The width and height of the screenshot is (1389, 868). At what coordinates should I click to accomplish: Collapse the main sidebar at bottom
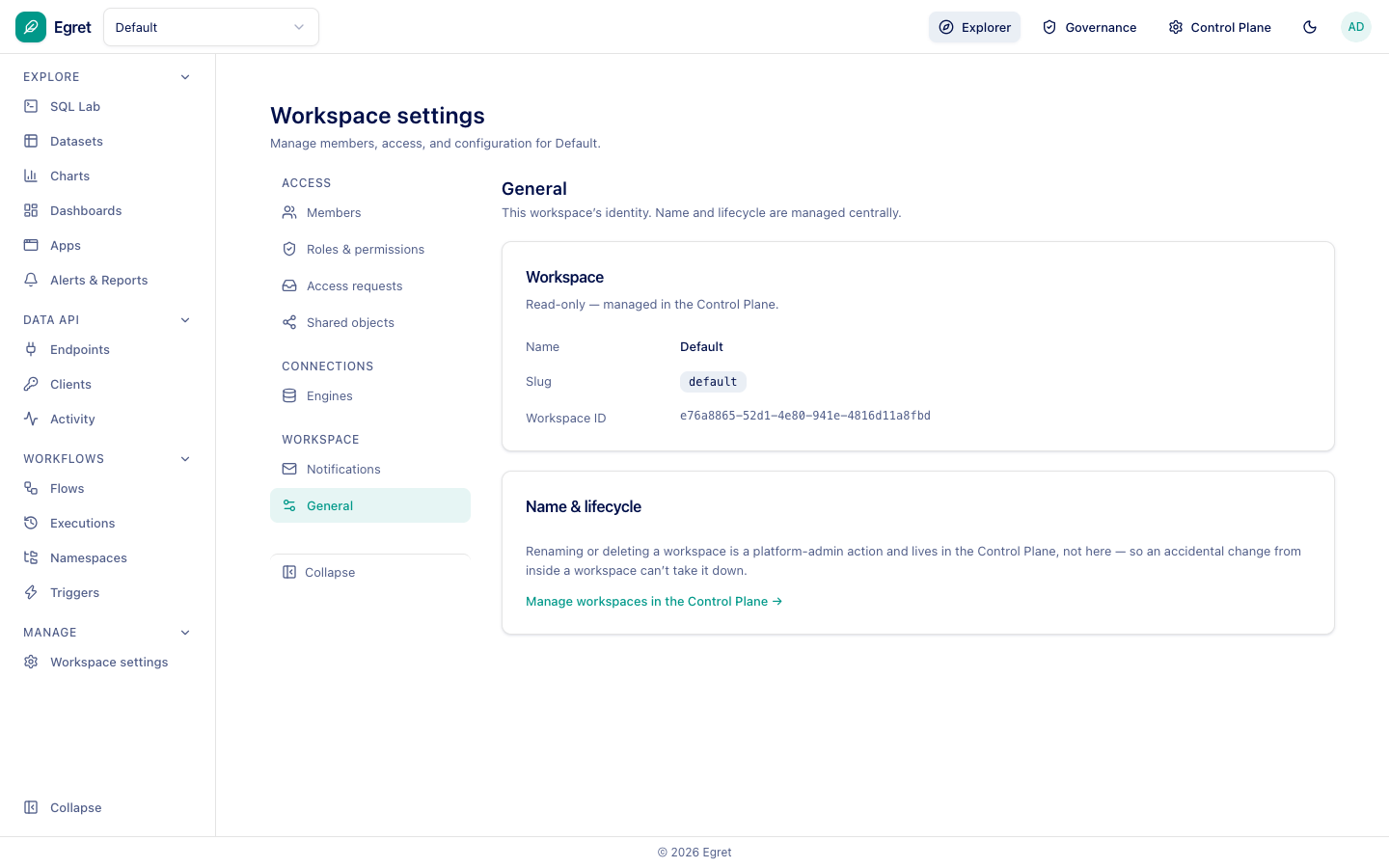(107, 808)
